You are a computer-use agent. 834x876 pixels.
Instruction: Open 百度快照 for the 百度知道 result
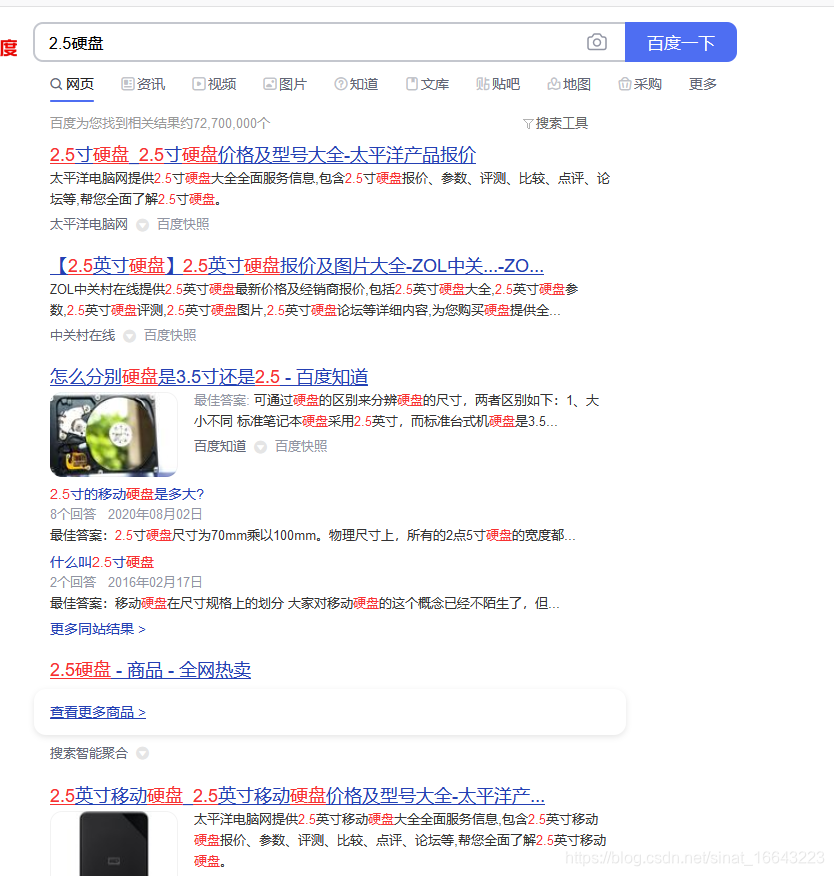[301, 446]
